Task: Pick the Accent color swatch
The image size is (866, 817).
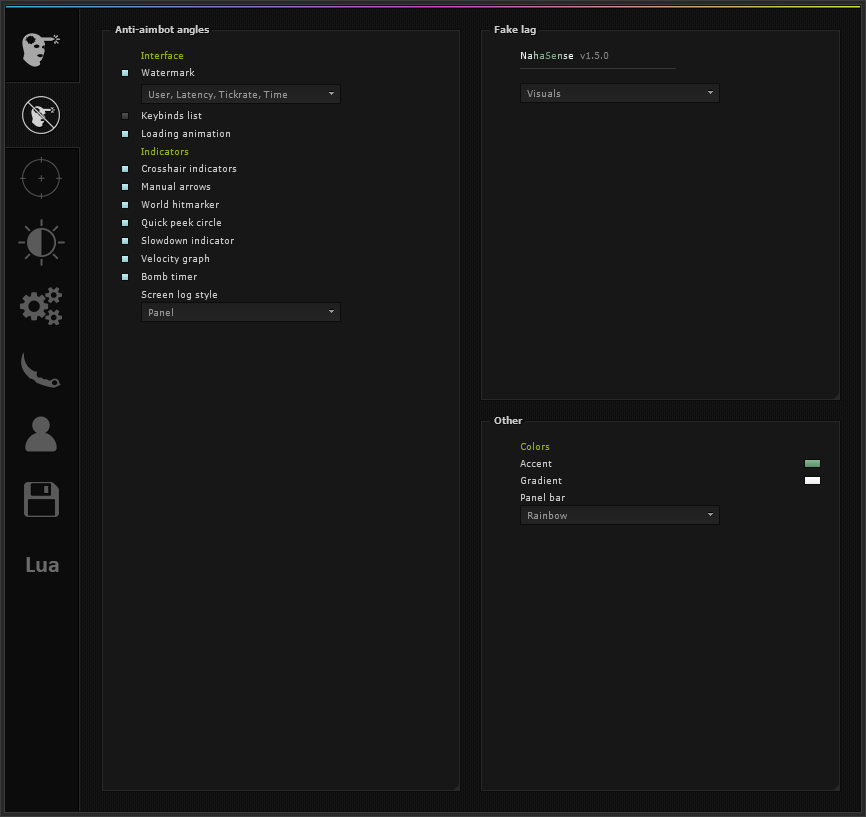Action: tap(812, 463)
